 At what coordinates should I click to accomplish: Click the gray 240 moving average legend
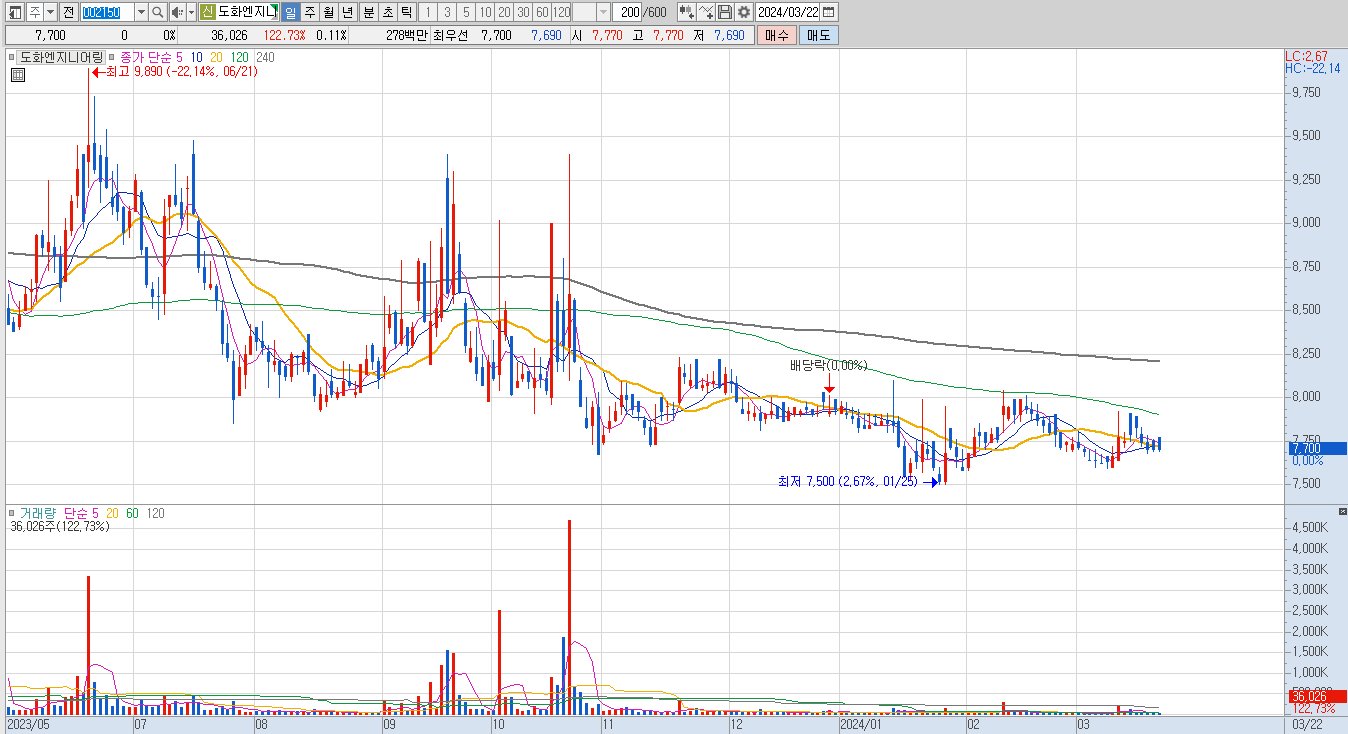(x=265, y=58)
